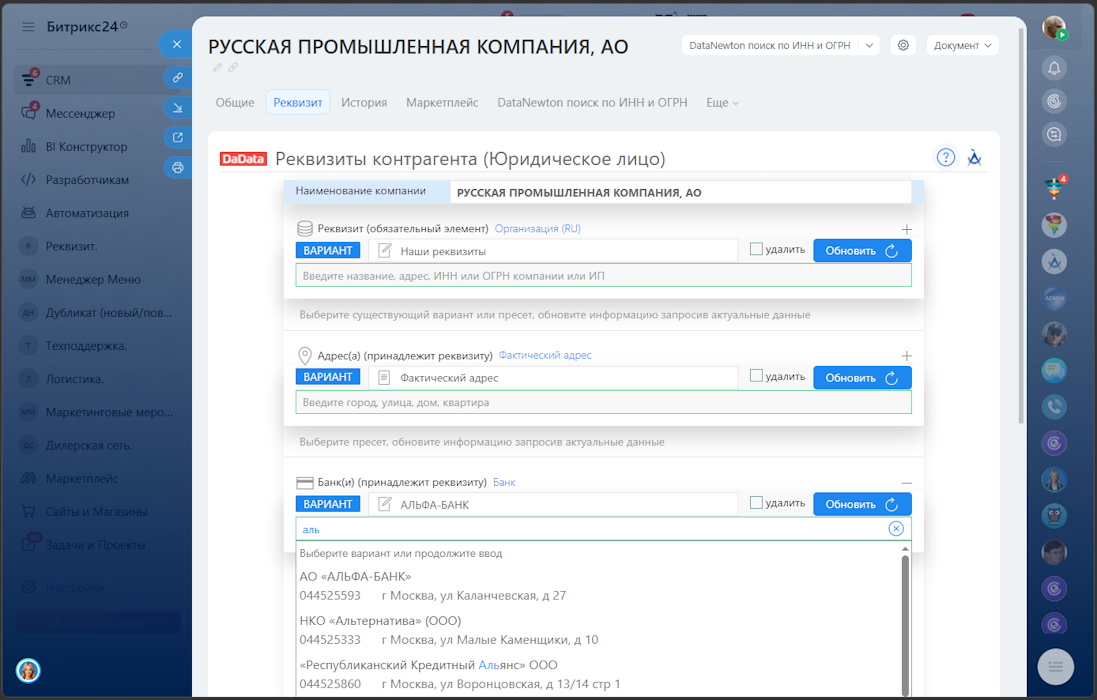Click the small link icon under company title
This screenshot has height=700, width=1097.
click(x=233, y=67)
